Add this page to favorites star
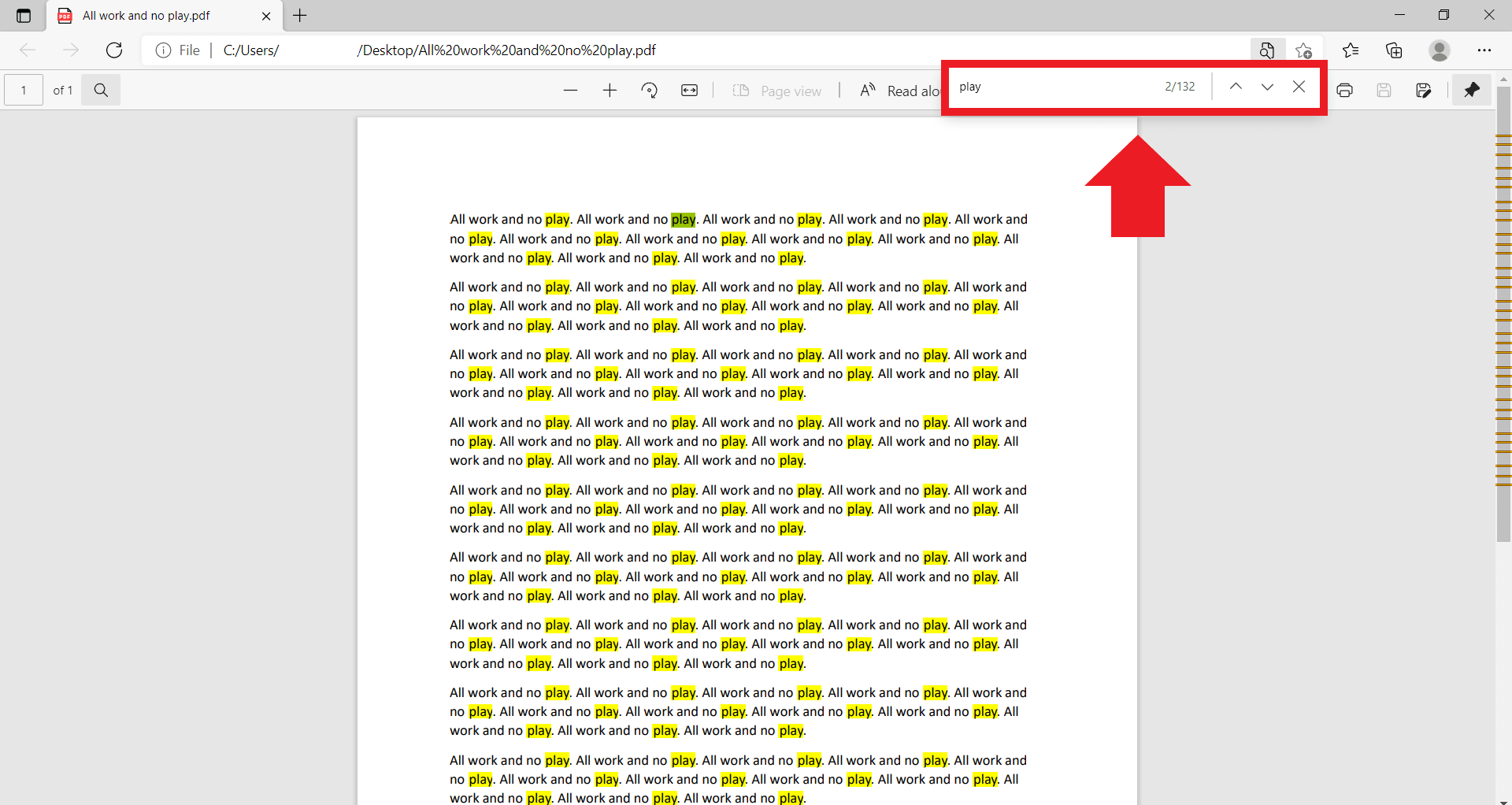This screenshot has width=1512, height=805. pos(1303,50)
